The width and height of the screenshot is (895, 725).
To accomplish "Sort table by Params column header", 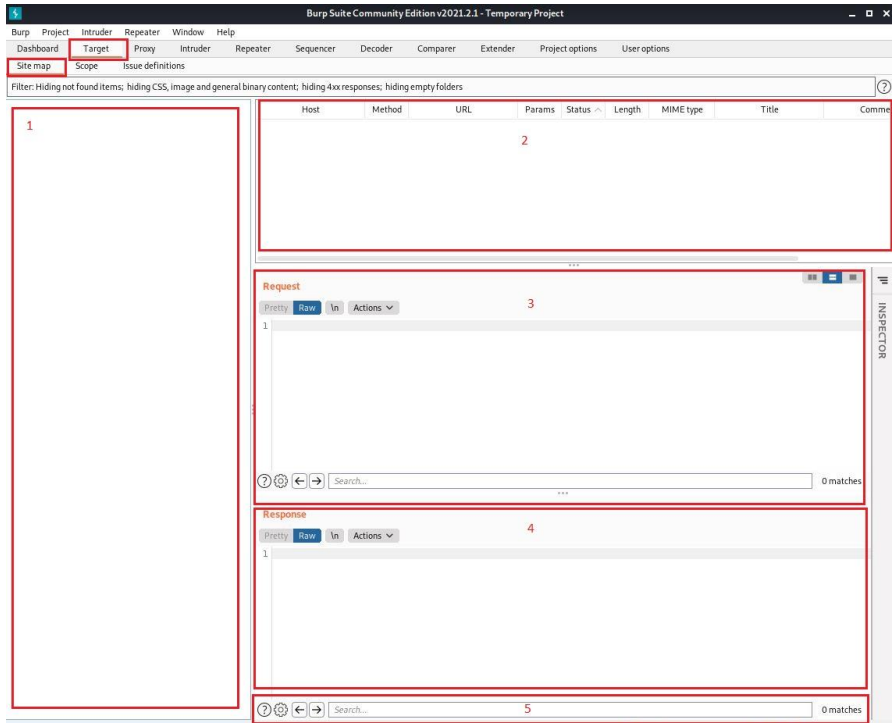I will [x=539, y=110].
